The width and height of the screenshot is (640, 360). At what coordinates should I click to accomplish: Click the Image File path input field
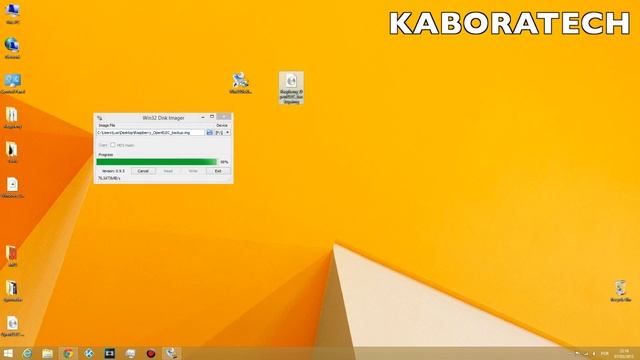point(150,133)
